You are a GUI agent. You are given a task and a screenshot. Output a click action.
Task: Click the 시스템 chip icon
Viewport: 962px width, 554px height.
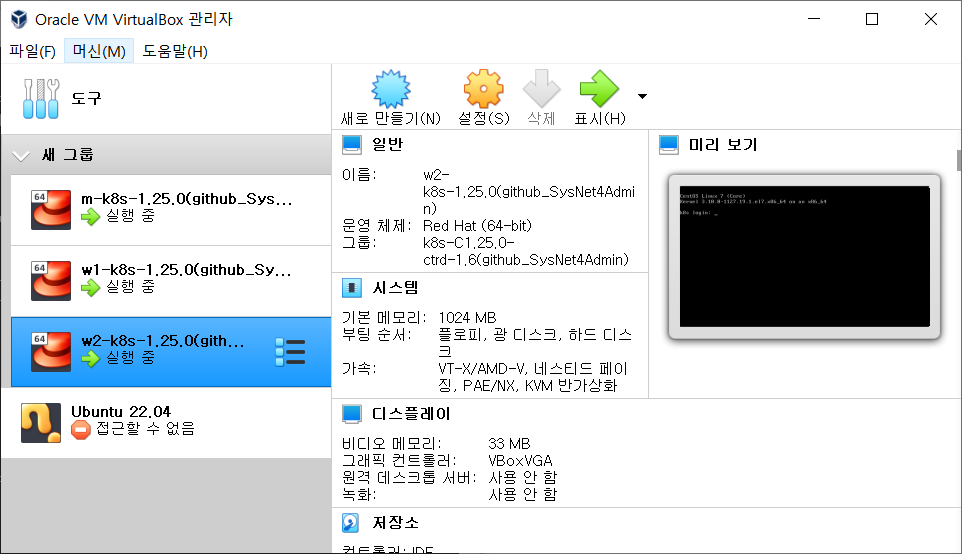[352, 288]
